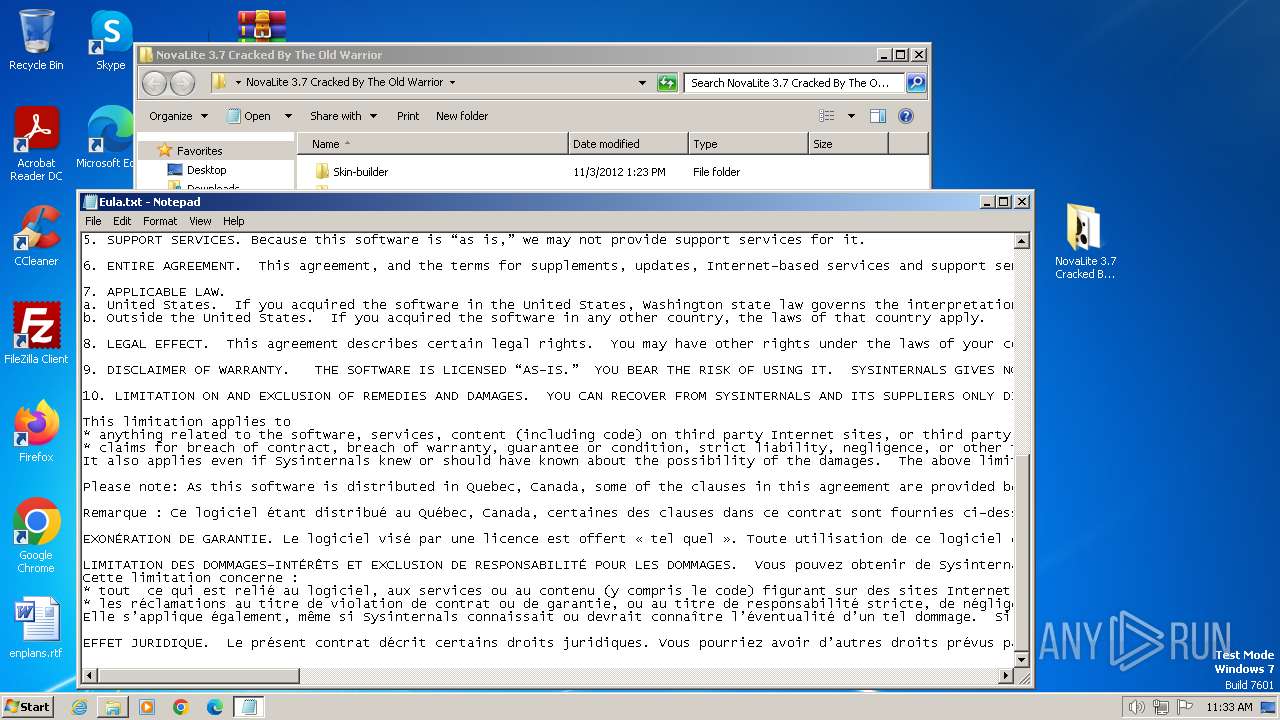Click Notepad vertical scrollbar down arrow
The height and width of the screenshot is (720, 1280).
1021,660
